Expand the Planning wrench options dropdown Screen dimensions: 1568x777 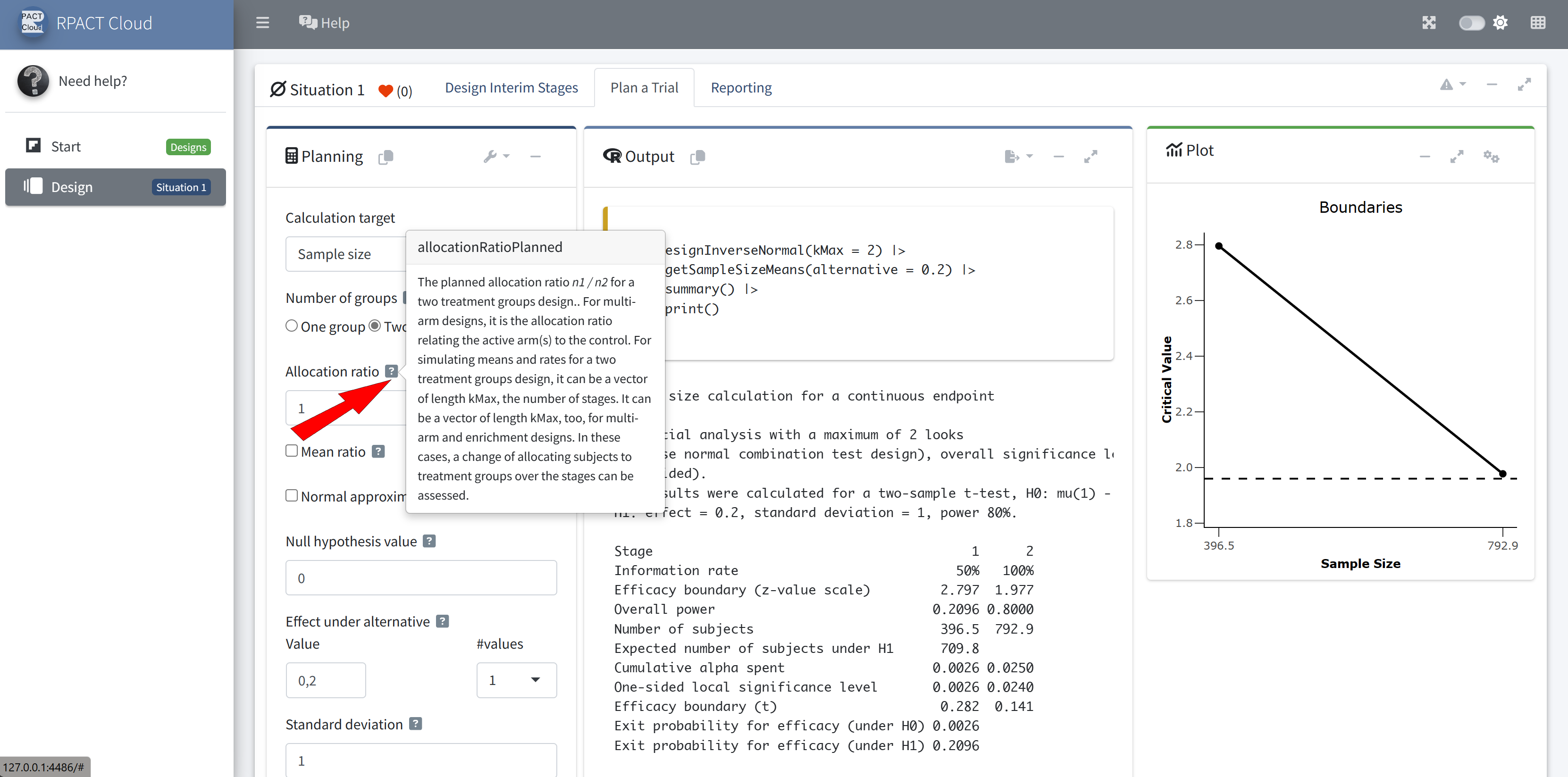(x=496, y=156)
